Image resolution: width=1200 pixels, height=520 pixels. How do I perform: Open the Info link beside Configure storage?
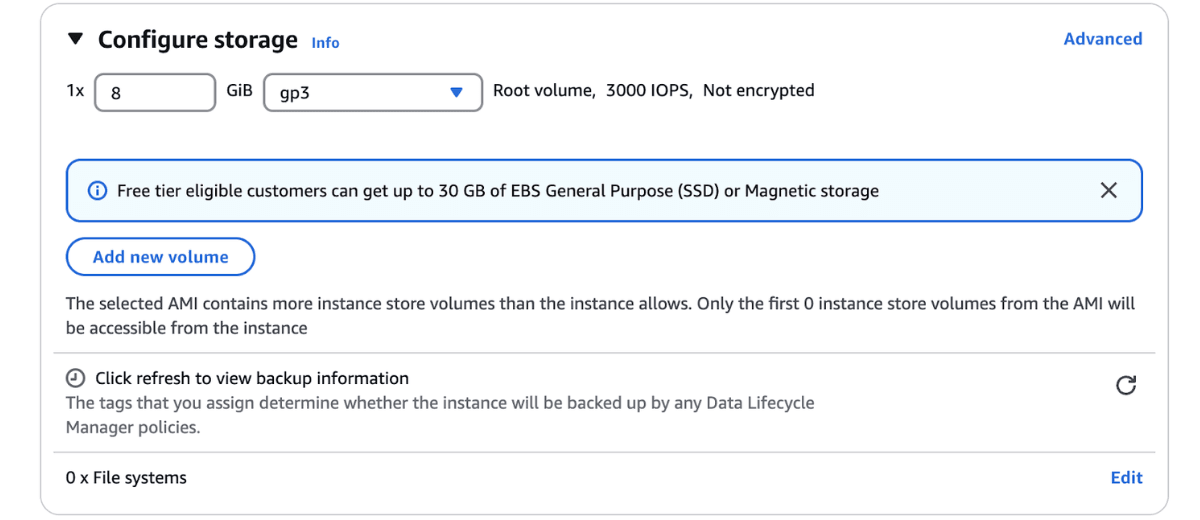(x=325, y=42)
